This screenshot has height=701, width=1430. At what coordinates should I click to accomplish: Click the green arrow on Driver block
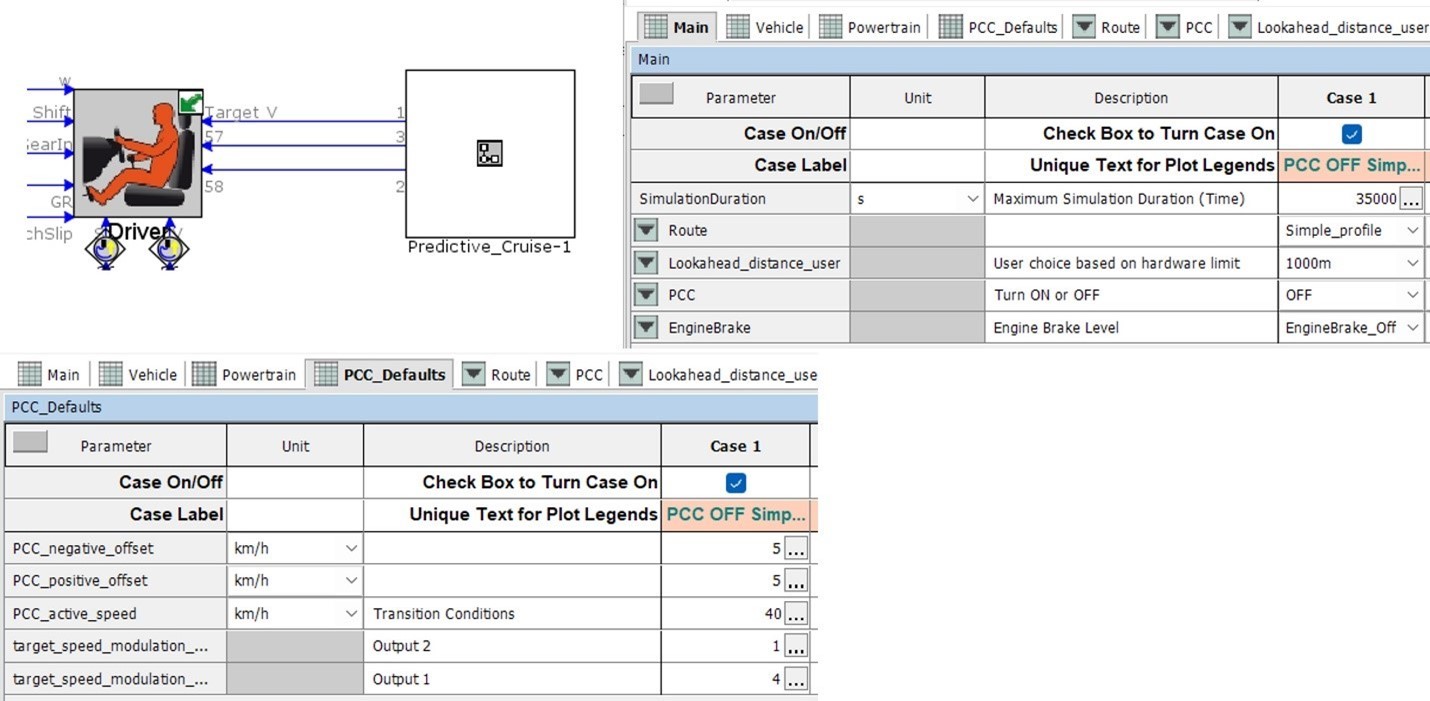(x=190, y=102)
